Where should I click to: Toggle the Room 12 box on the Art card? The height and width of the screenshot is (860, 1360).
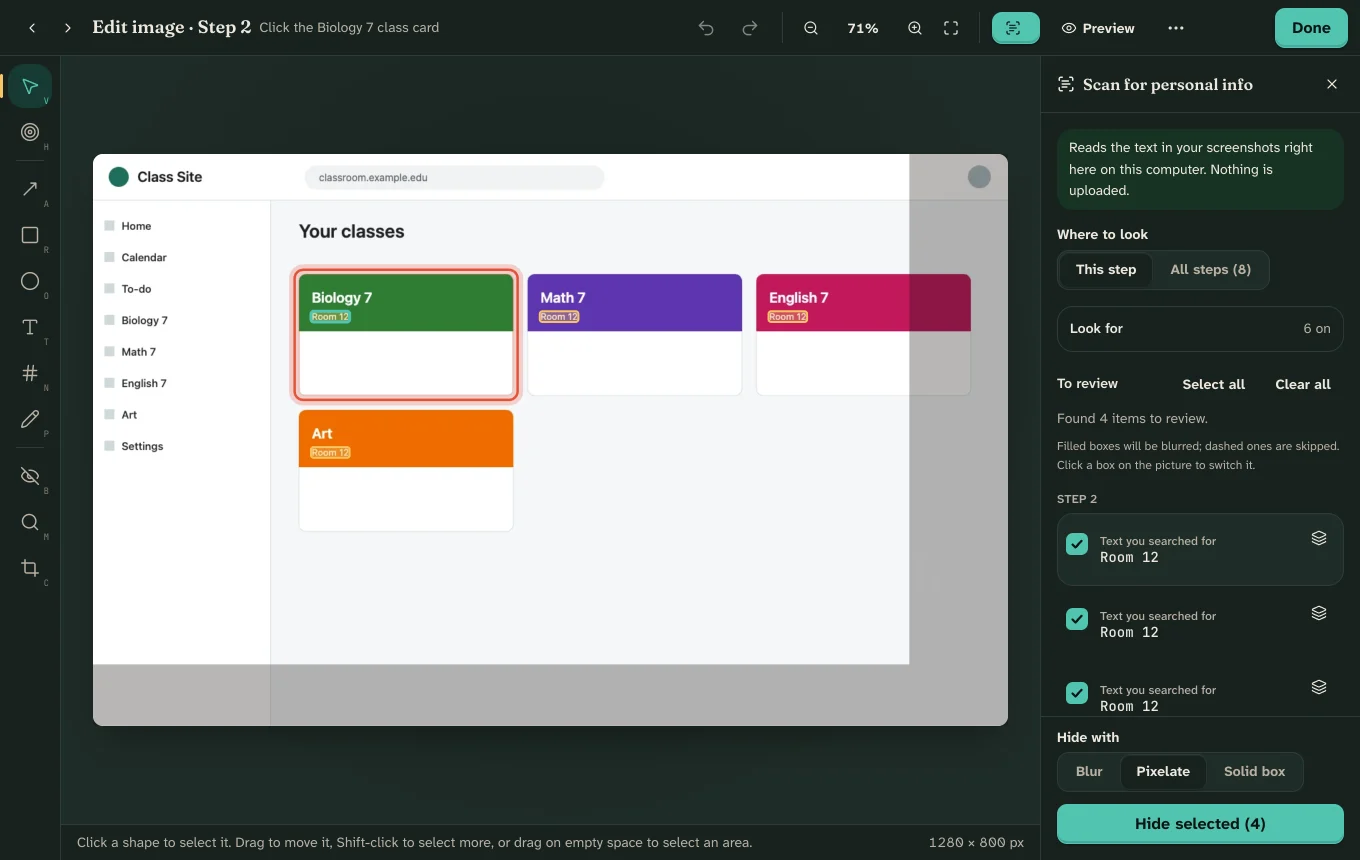[330, 453]
